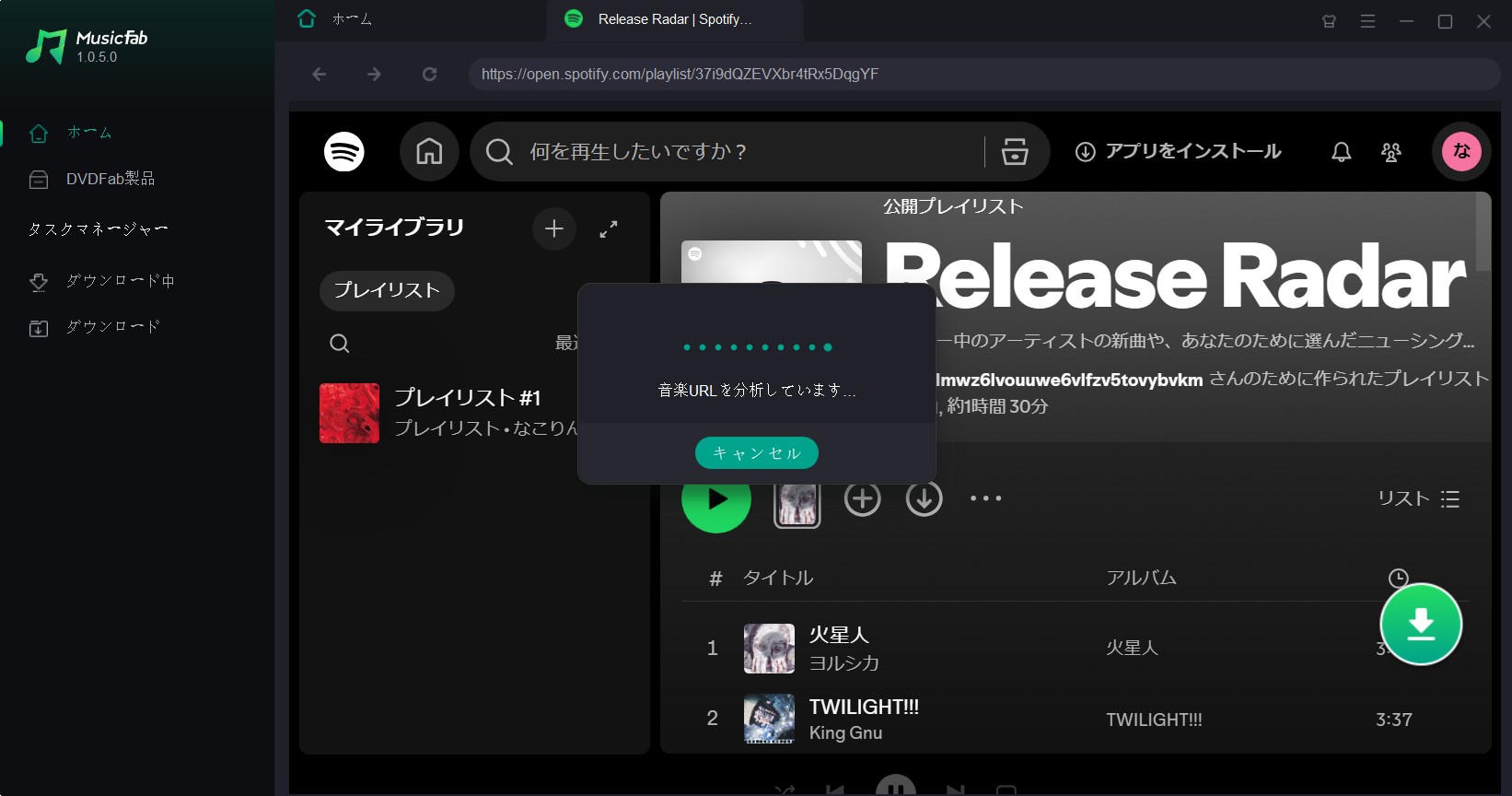Open artist King Gnu link
The width and height of the screenshot is (1512, 796).
click(845, 733)
